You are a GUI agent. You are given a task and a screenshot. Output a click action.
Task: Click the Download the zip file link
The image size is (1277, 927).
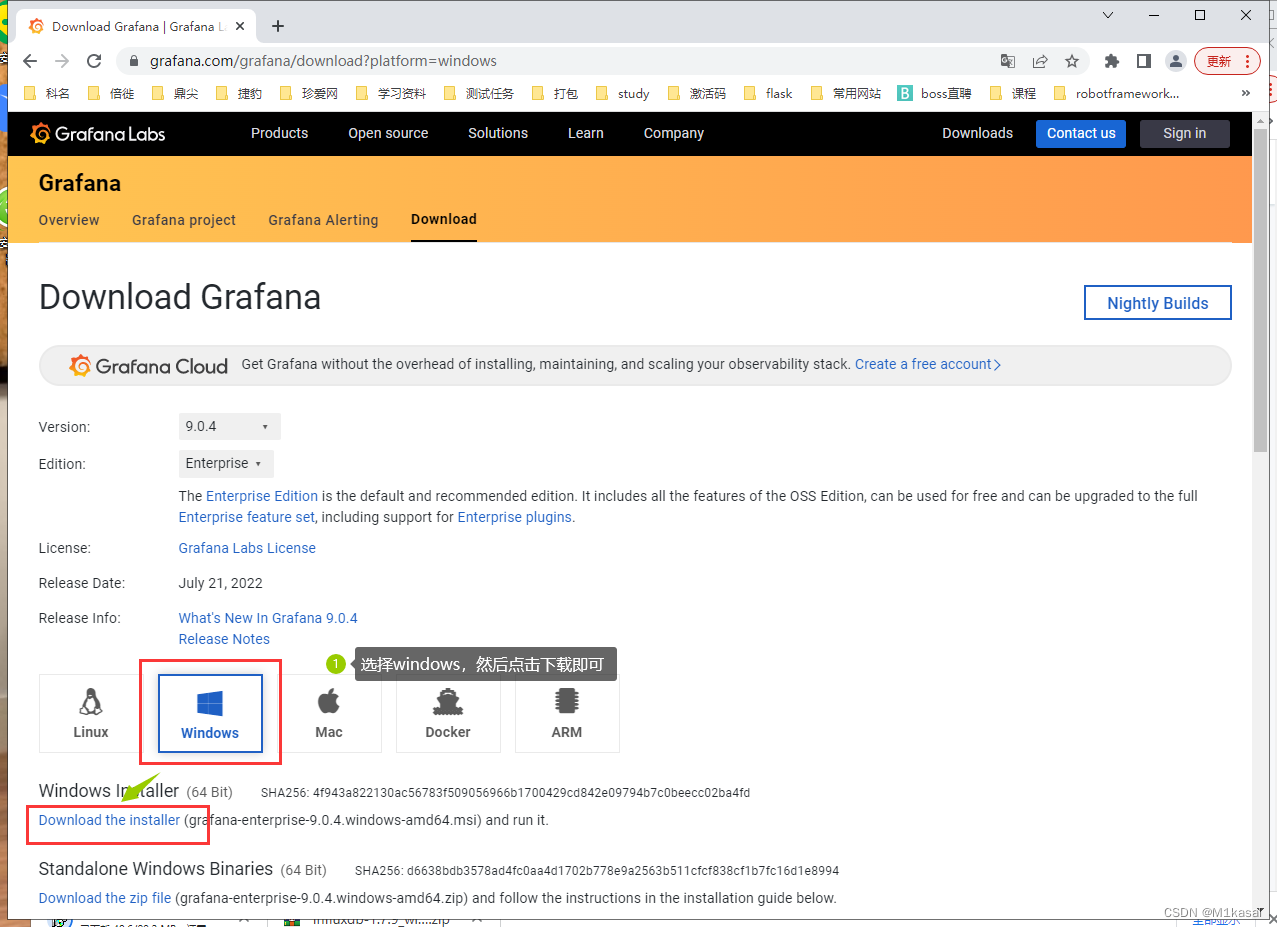[x=105, y=898]
